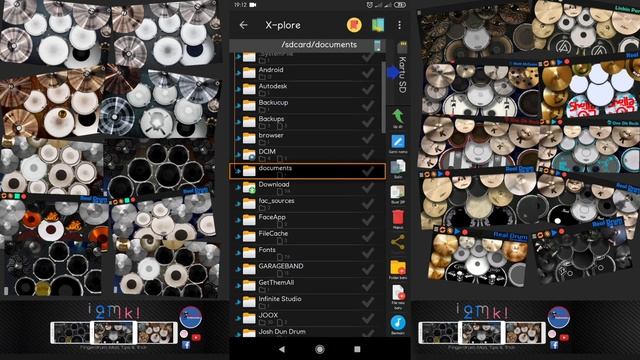Tap the Salin copy icon

click(x=398, y=168)
